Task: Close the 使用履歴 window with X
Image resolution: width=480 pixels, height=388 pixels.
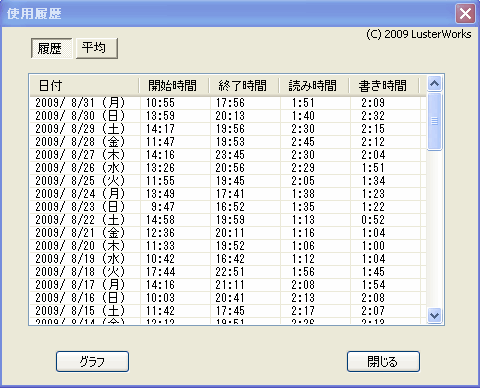Action: pos(465,14)
